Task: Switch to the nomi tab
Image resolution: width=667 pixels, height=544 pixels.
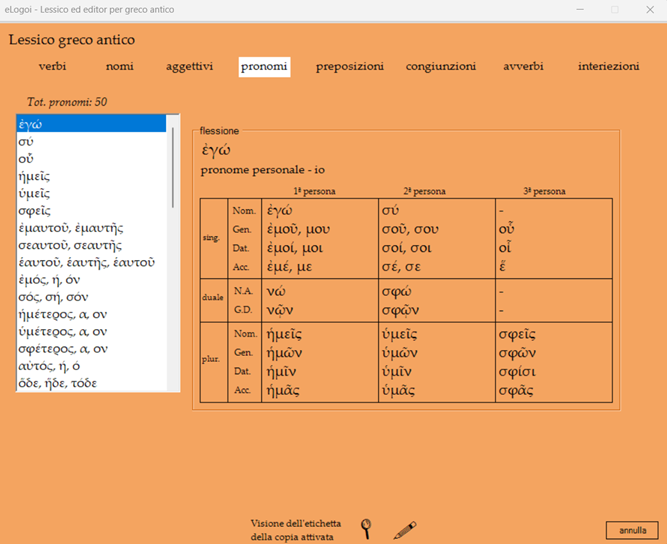Action: pos(120,67)
